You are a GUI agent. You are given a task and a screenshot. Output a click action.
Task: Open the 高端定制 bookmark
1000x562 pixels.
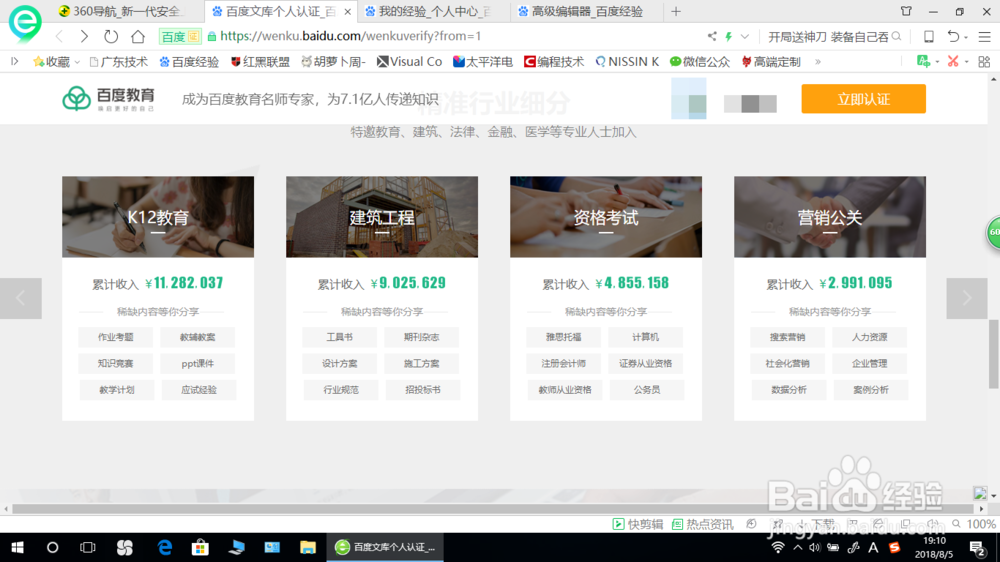click(771, 62)
